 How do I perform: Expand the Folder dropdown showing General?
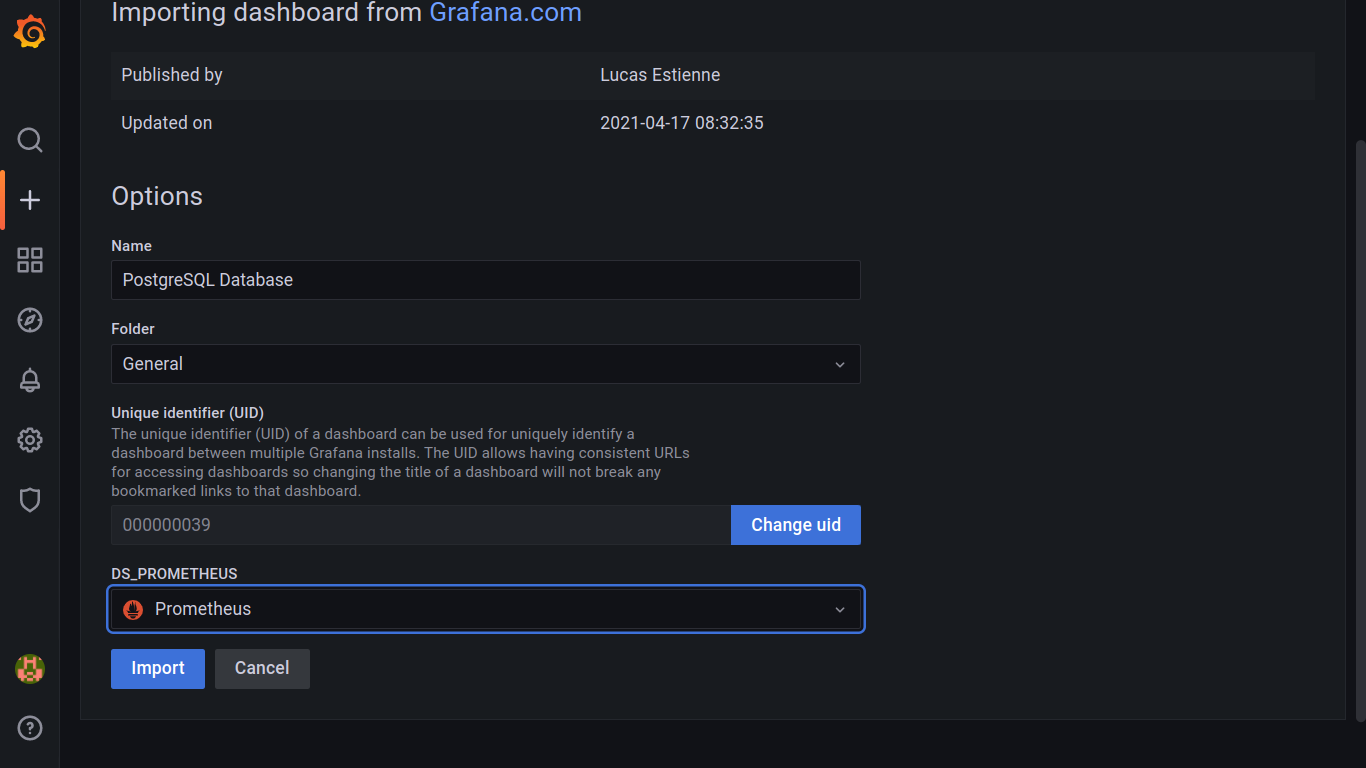(485, 364)
